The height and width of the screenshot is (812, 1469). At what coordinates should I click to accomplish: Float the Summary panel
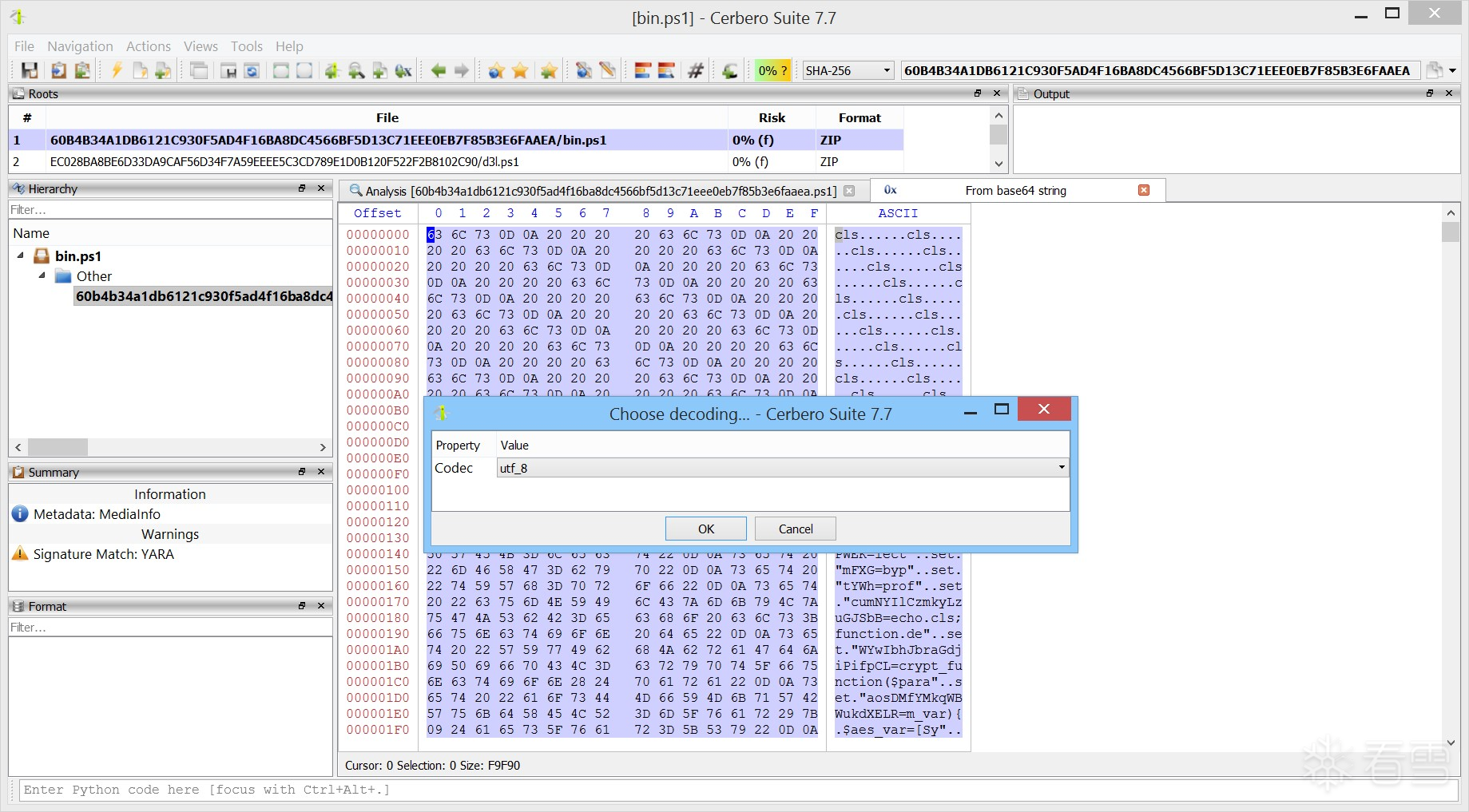[x=302, y=472]
